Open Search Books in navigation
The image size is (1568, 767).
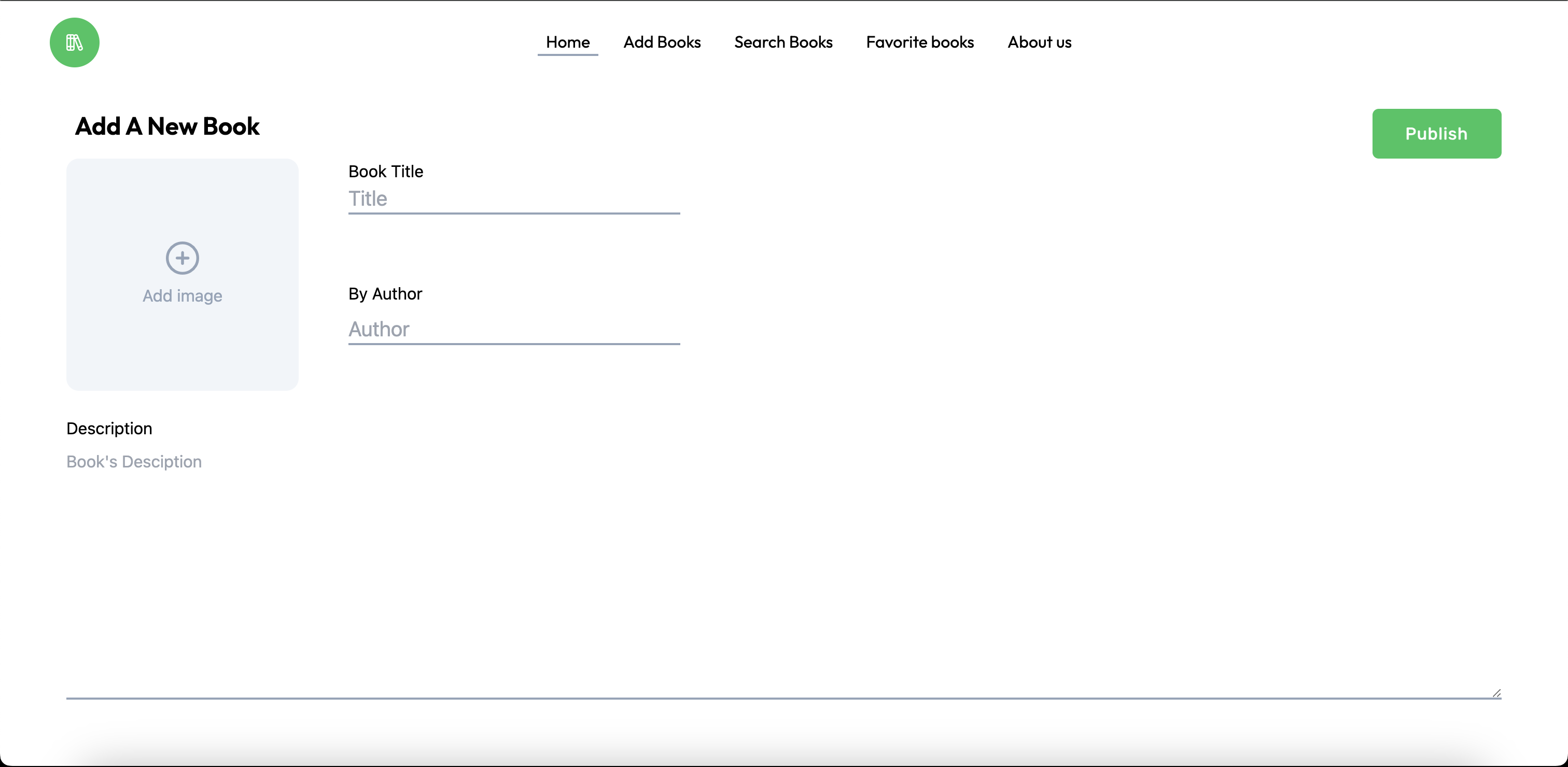(783, 42)
